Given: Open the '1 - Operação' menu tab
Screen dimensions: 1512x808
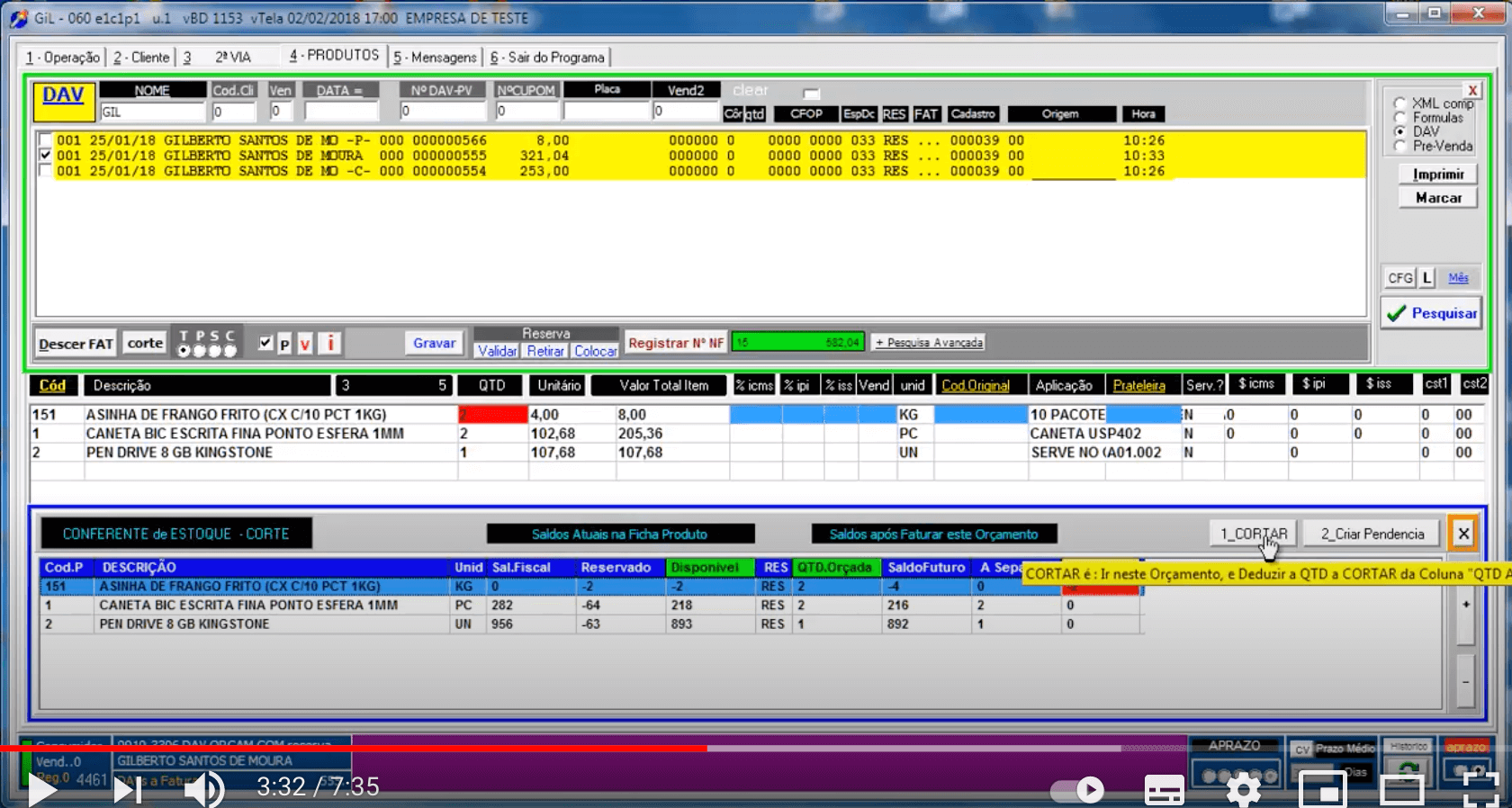Looking at the screenshot, I should pos(63,57).
